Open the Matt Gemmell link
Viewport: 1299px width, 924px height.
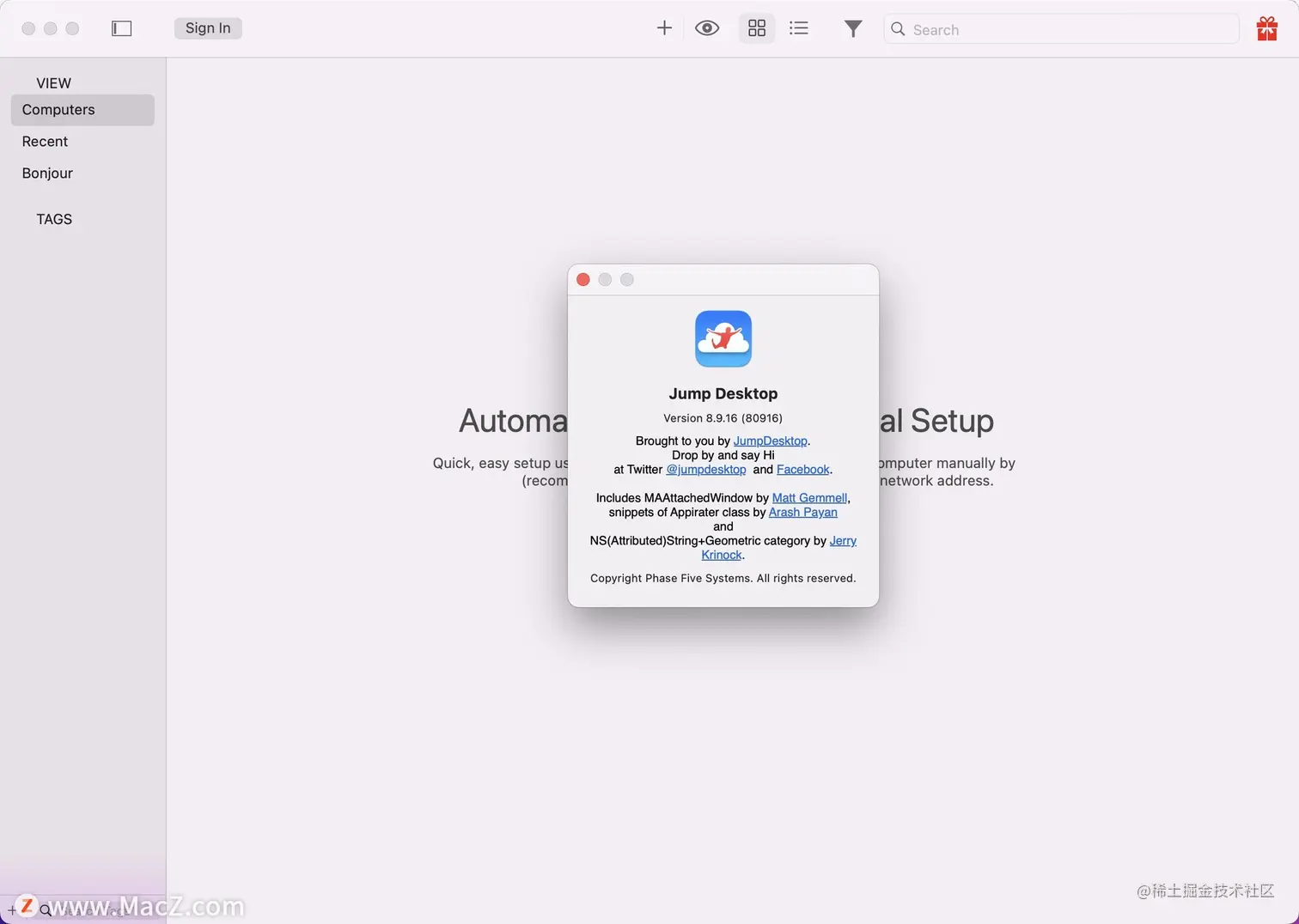[810, 498]
